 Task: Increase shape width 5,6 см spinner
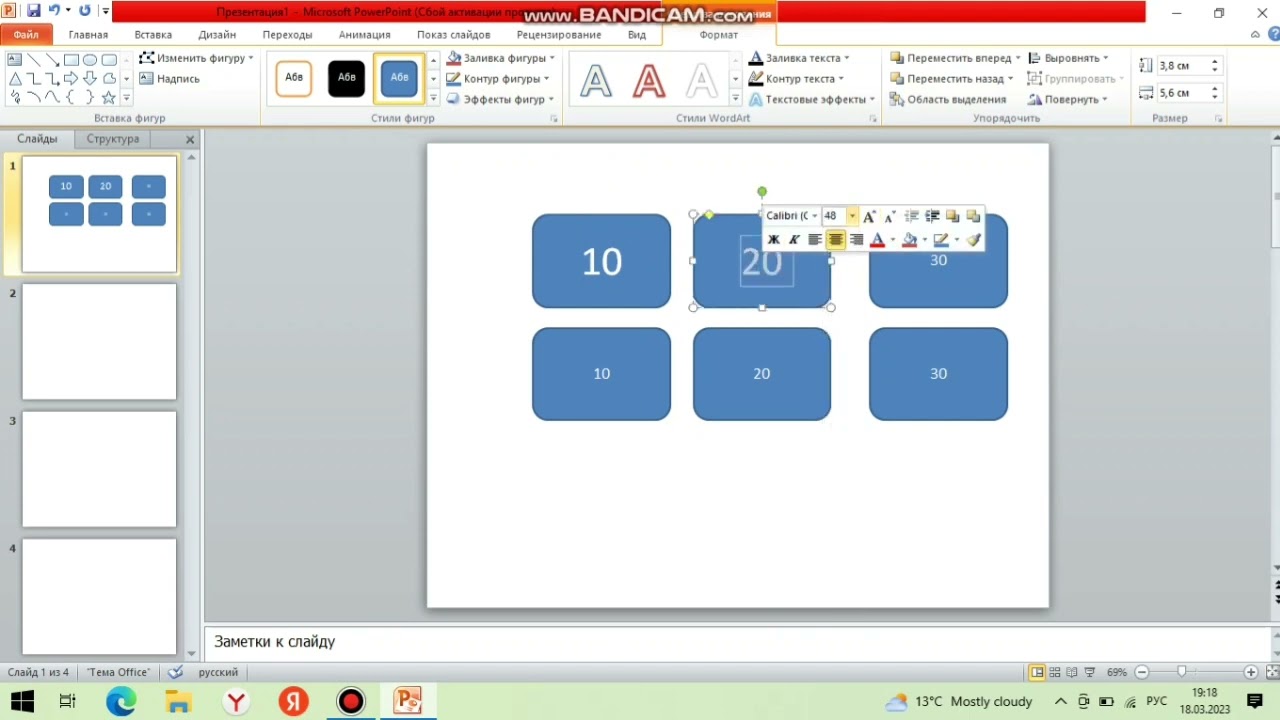[1215, 88]
